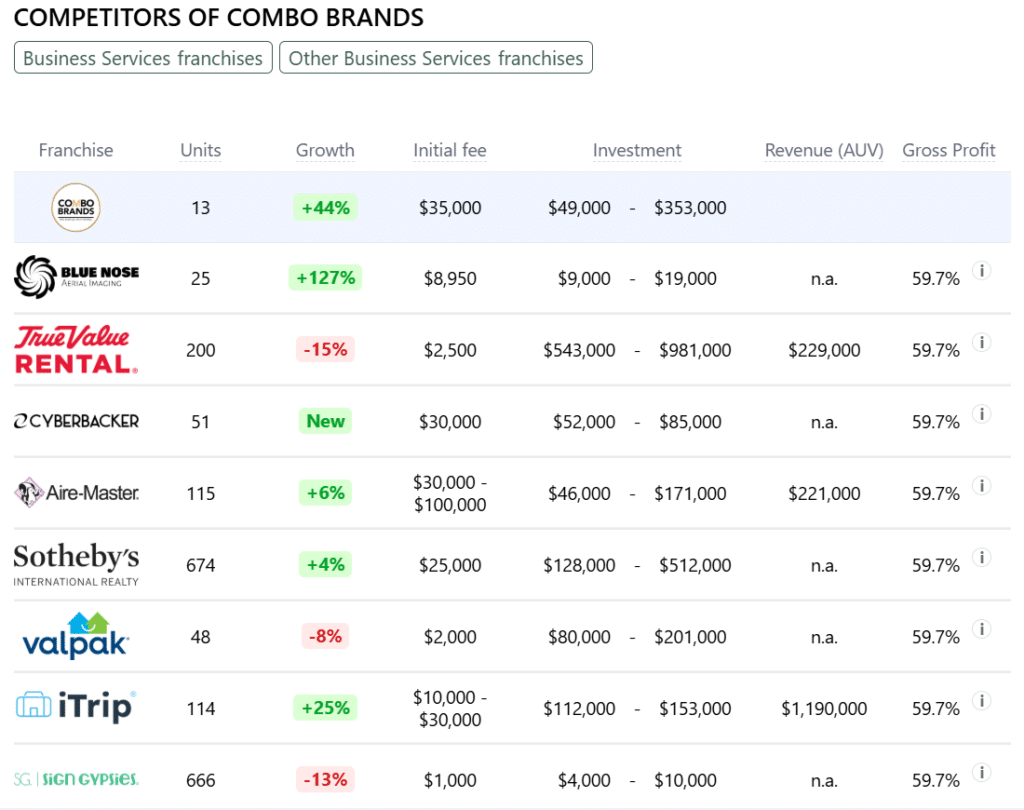Select the $10,000 - $30,000 initial fee cell
Viewport: 1024px width, 810px height.
(x=450, y=708)
